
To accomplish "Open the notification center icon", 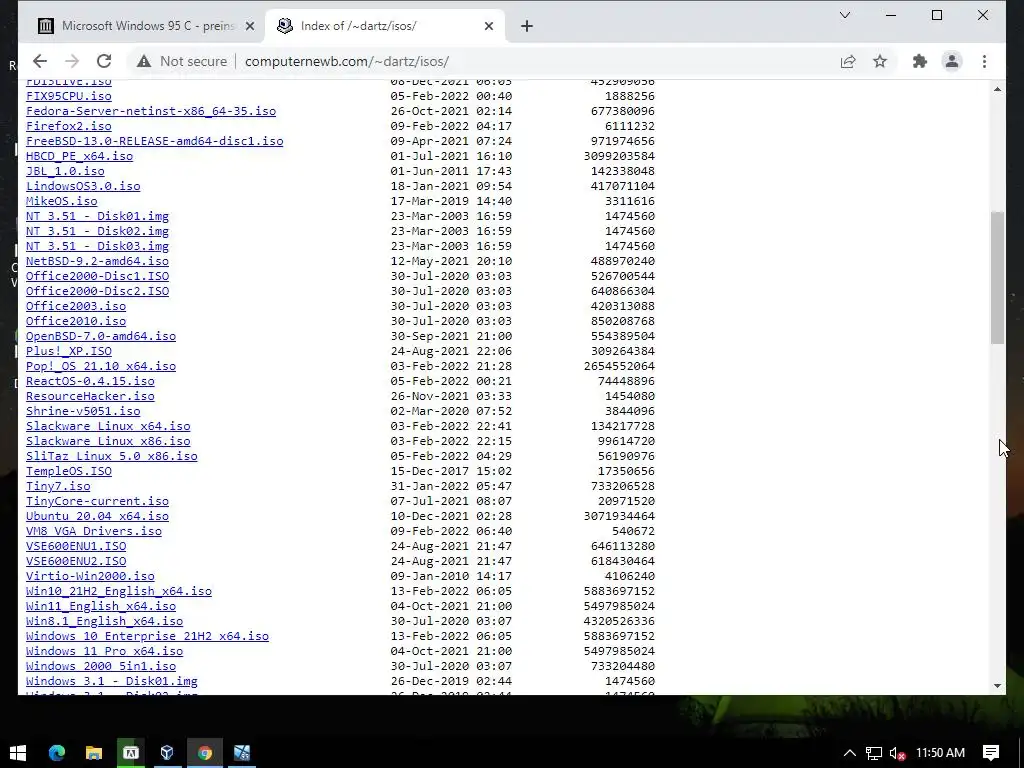I will [x=991, y=753].
